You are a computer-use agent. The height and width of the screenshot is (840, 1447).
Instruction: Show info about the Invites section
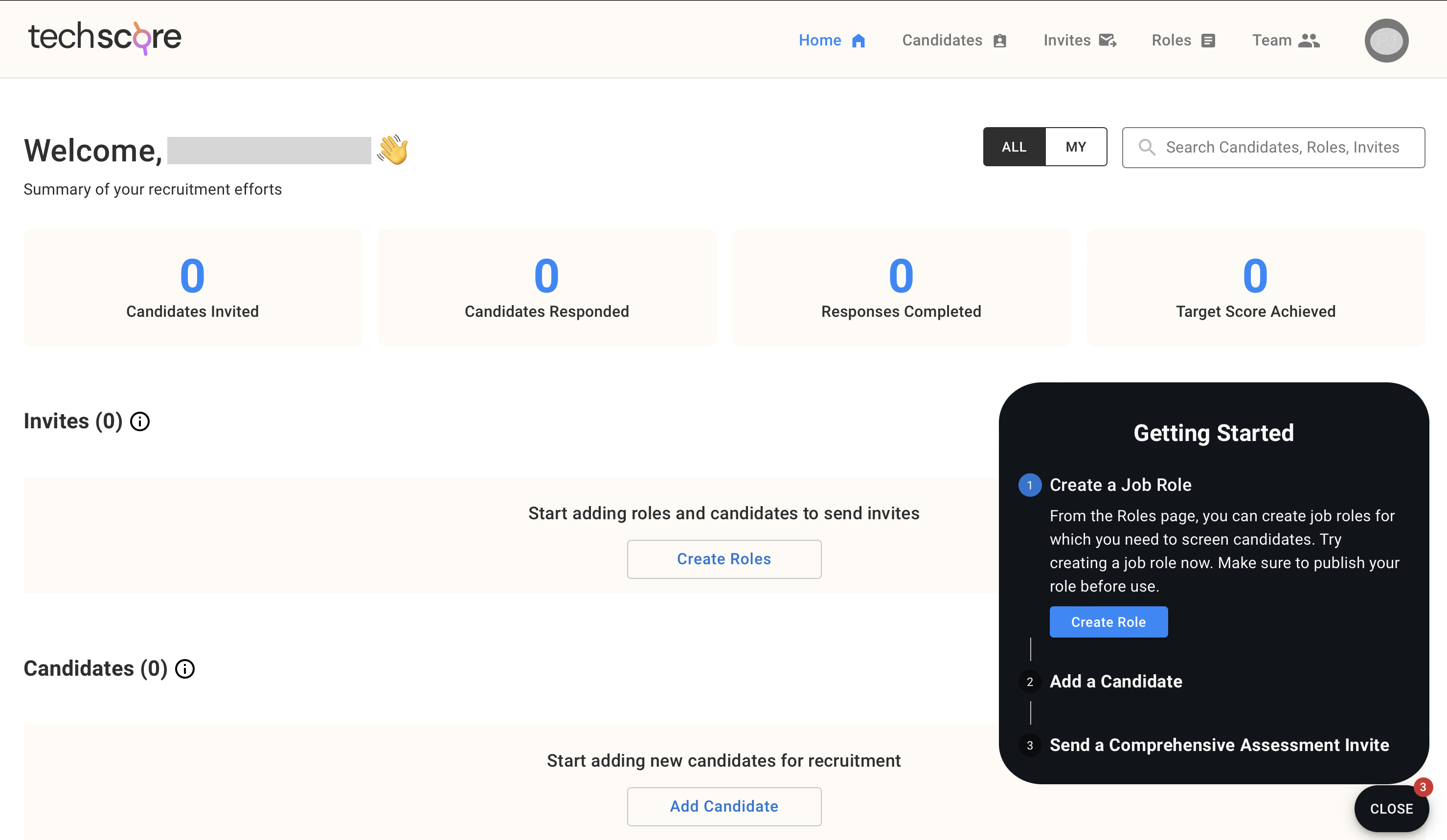[x=139, y=422]
